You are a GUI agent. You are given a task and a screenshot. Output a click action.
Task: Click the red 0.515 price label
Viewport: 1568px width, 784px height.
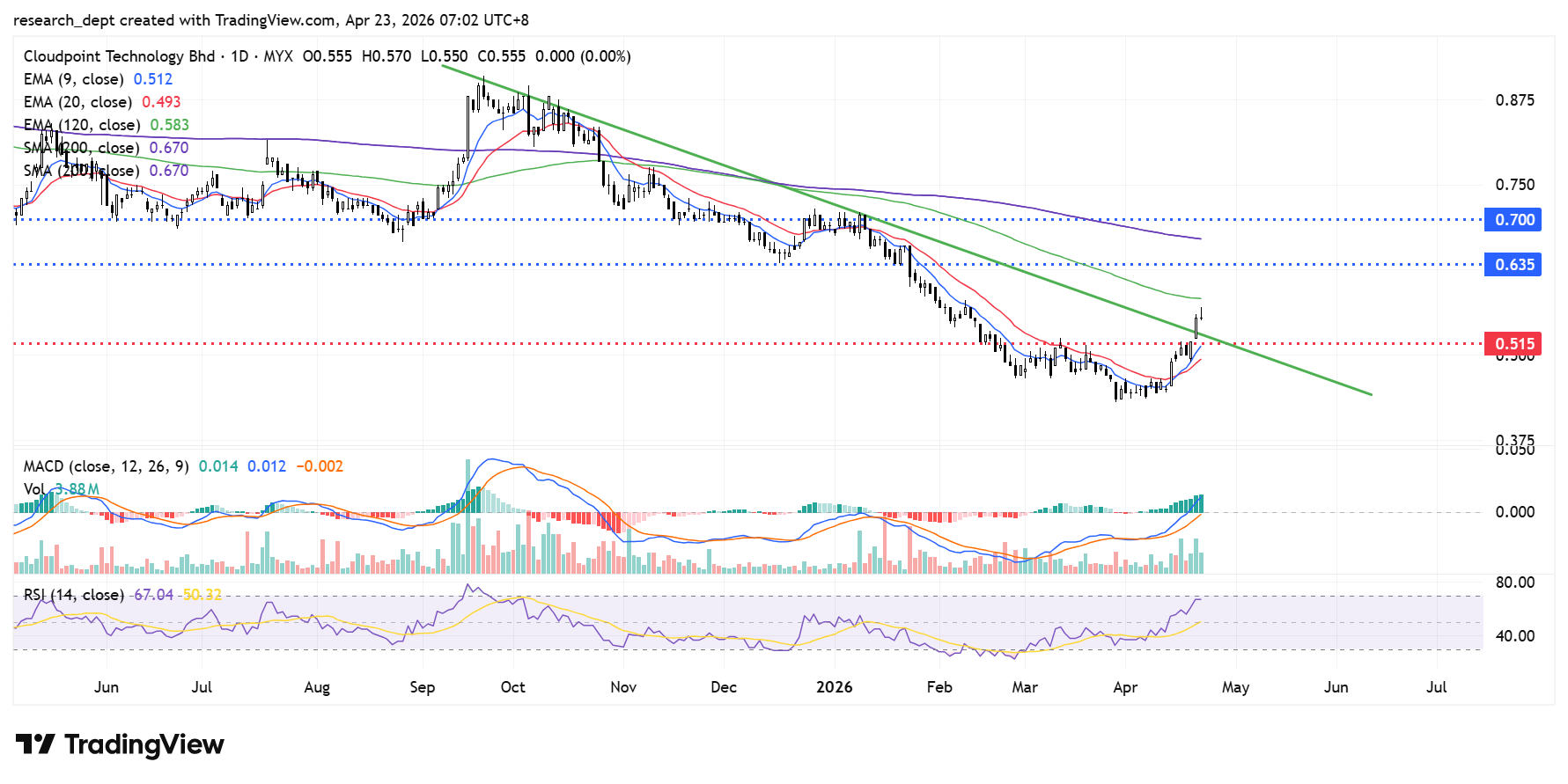click(1513, 344)
